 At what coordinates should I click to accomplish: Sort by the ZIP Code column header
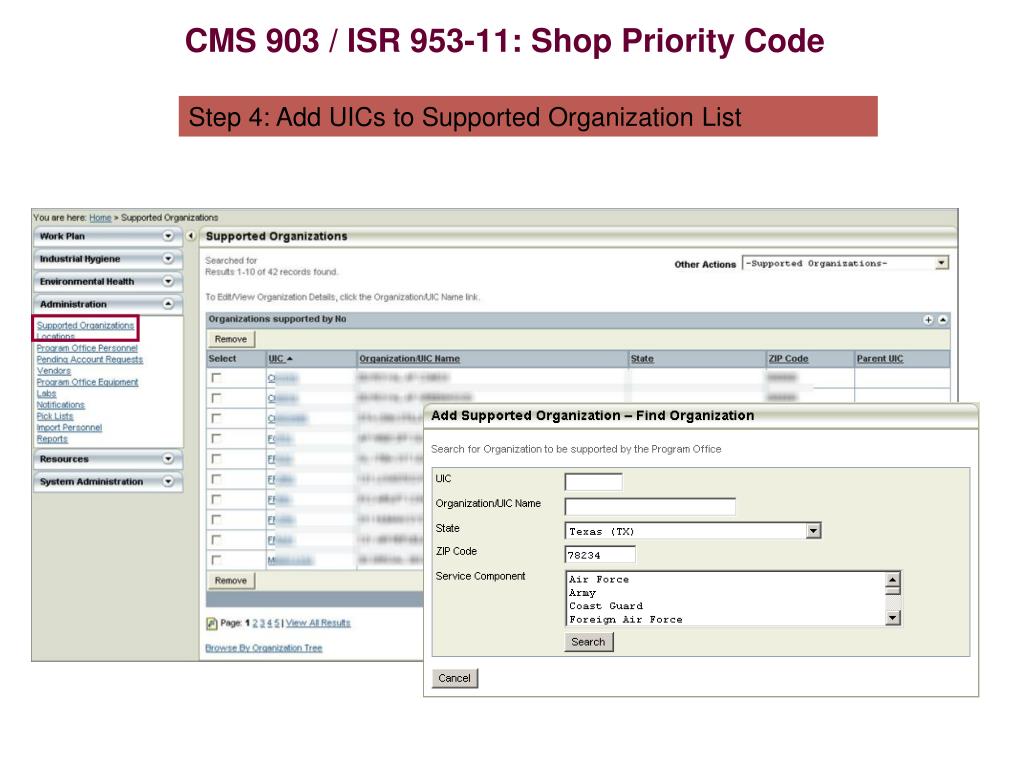(788, 359)
